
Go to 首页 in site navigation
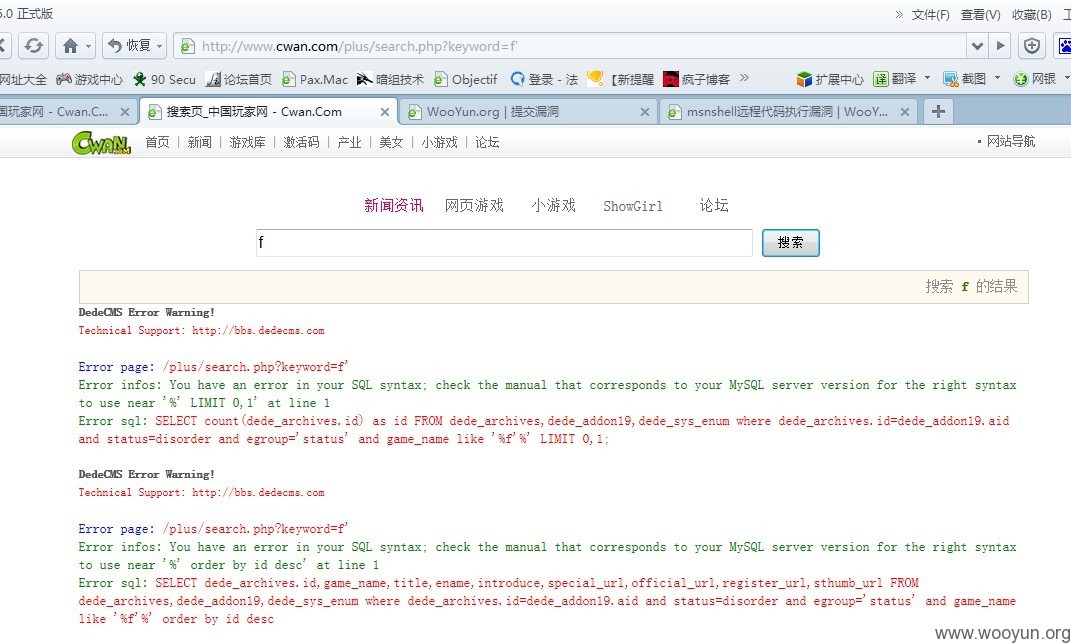click(157, 142)
